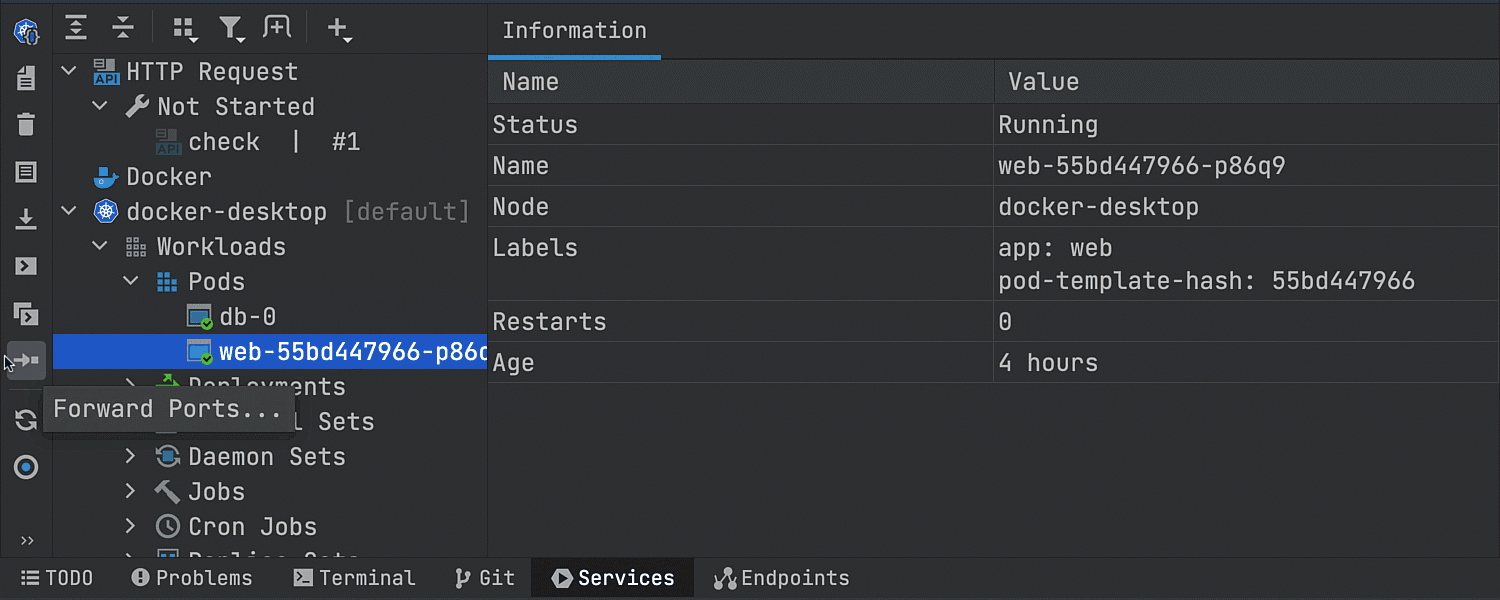Image resolution: width=1500 pixels, height=600 pixels.
Task: Open the Group By toolbar dropdown
Action: [x=184, y=28]
